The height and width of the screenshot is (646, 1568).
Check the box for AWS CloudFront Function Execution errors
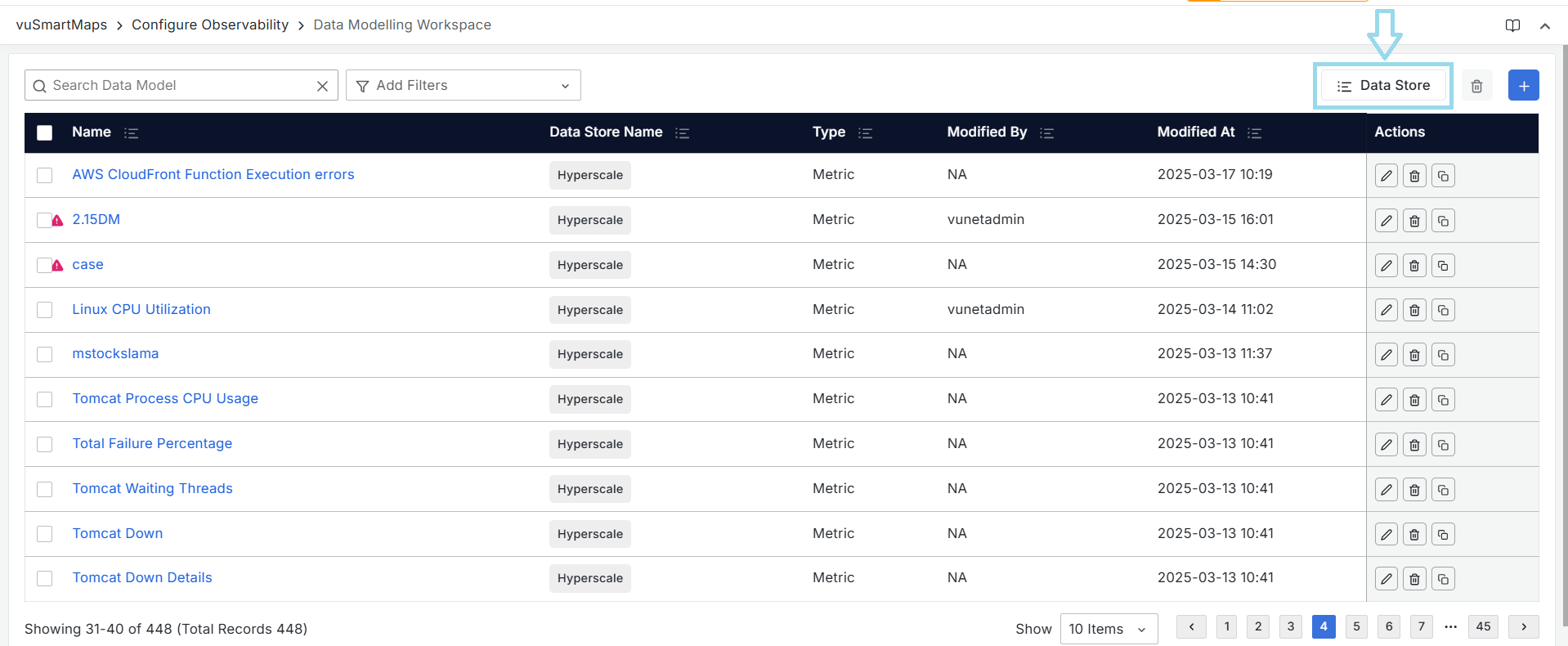pyautogui.click(x=45, y=175)
